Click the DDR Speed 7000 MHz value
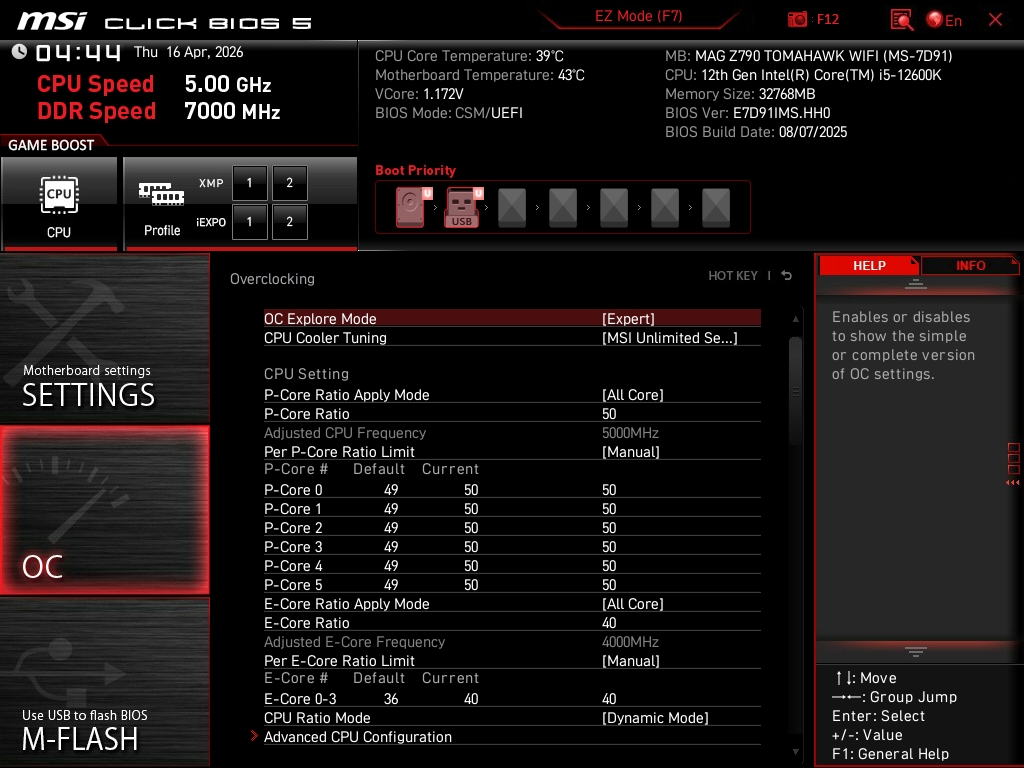 click(x=232, y=111)
